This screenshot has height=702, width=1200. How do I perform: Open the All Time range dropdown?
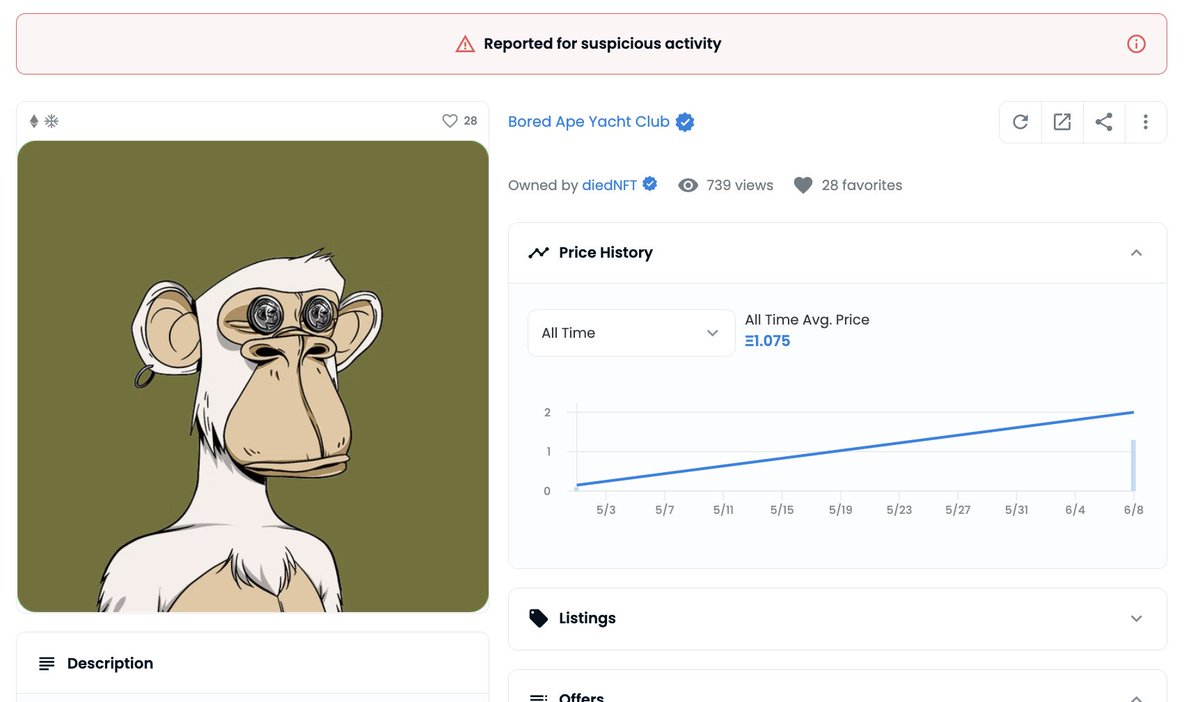pos(631,333)
